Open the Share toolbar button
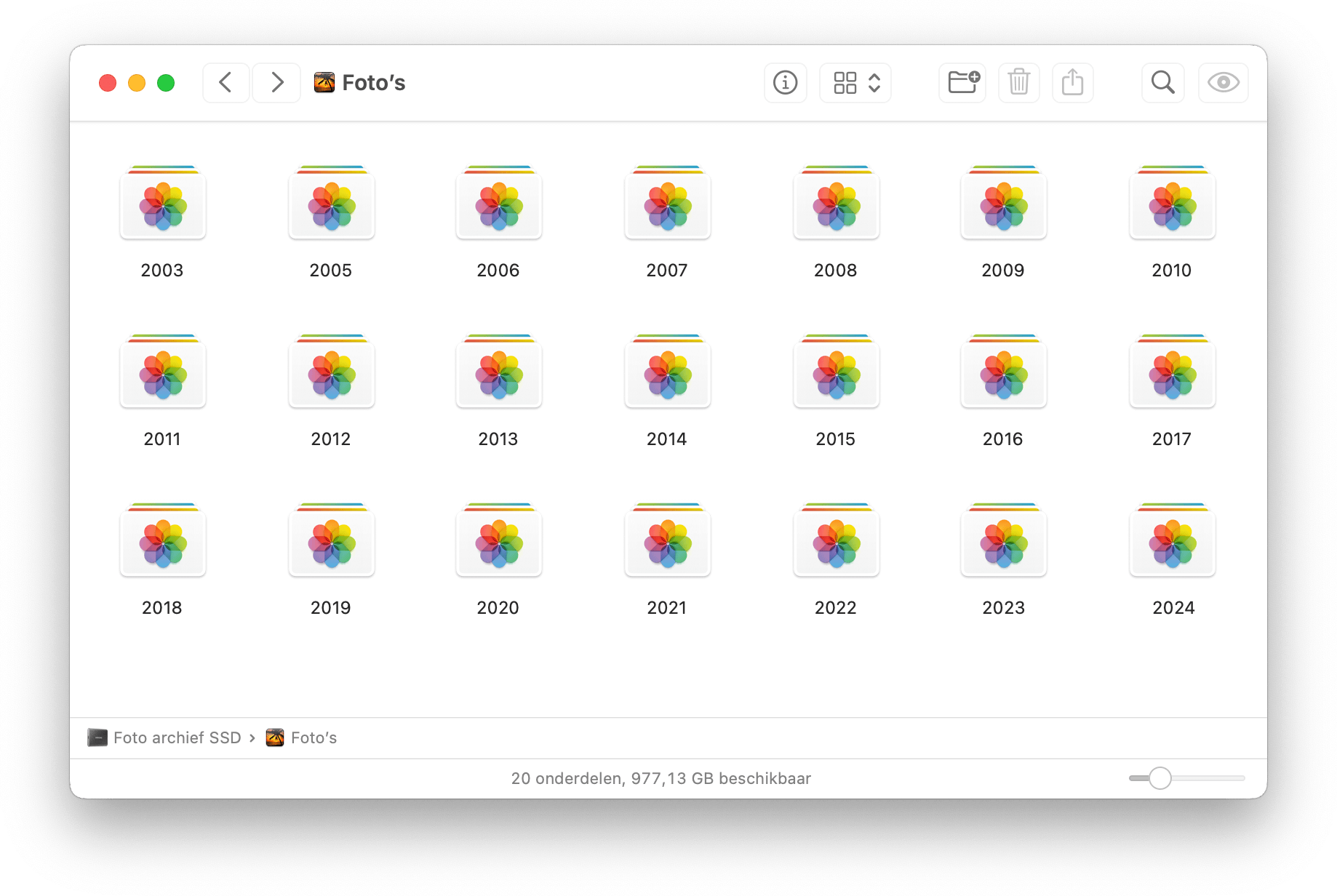Screen dimensions: 1337x896 [1073, 82]
